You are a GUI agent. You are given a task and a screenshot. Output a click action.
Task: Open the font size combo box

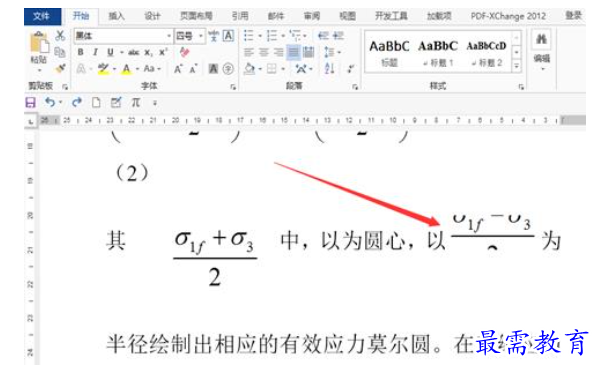coord(190,36)
